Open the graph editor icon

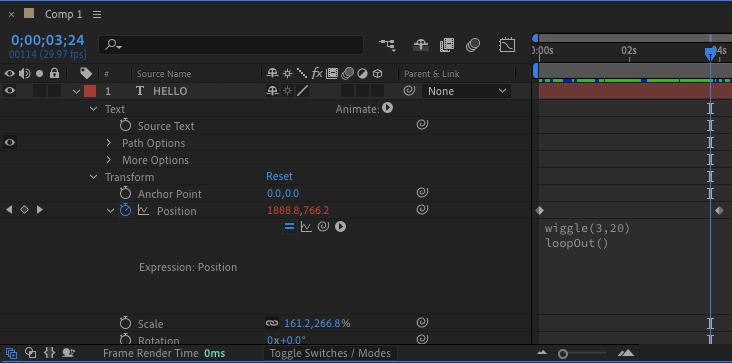pos(507,45)
